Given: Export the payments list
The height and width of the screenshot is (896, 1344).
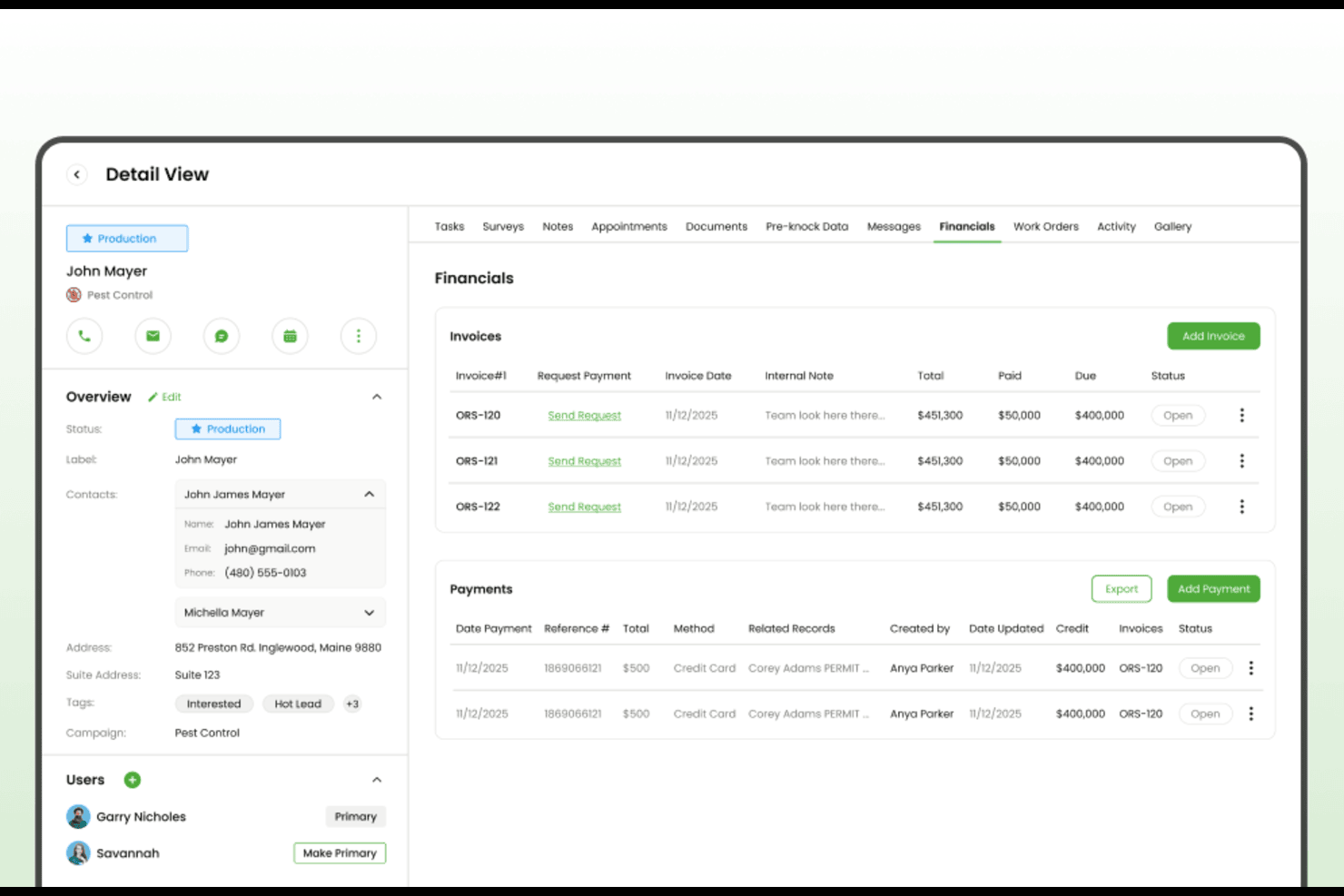Looking at the screenshot, I should pyautogui.click(x=1122, y=589).
